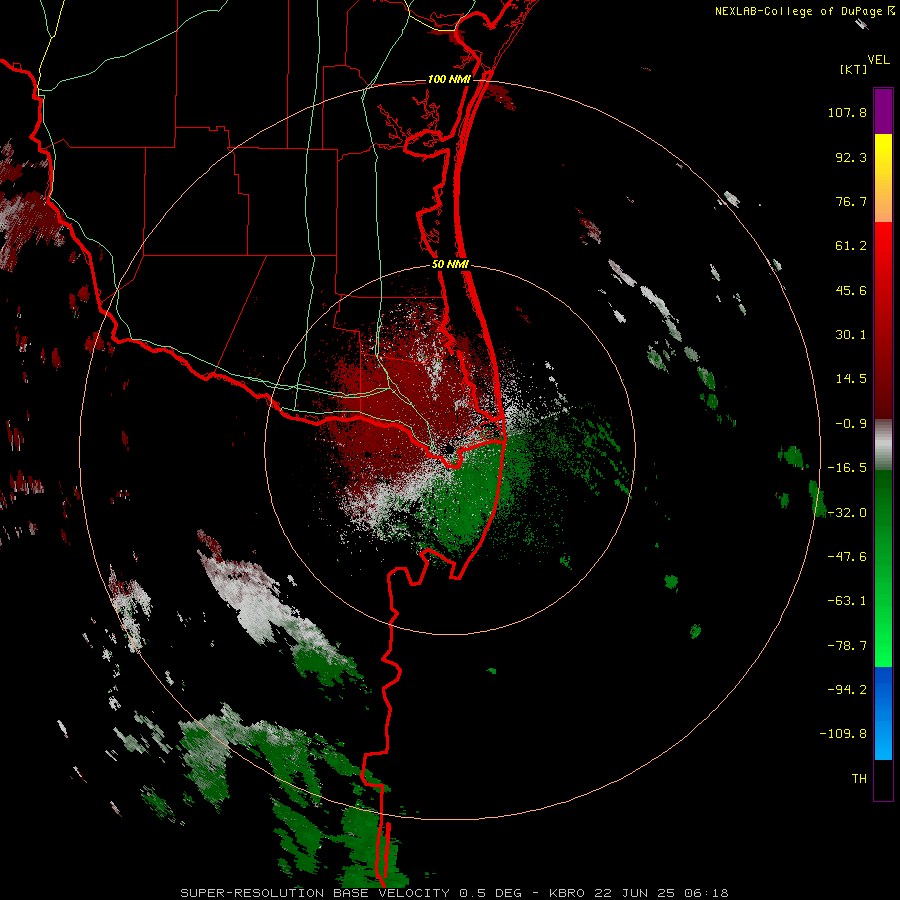
Task: Select the -94.2 scale value
Action: tap(847, 689)
